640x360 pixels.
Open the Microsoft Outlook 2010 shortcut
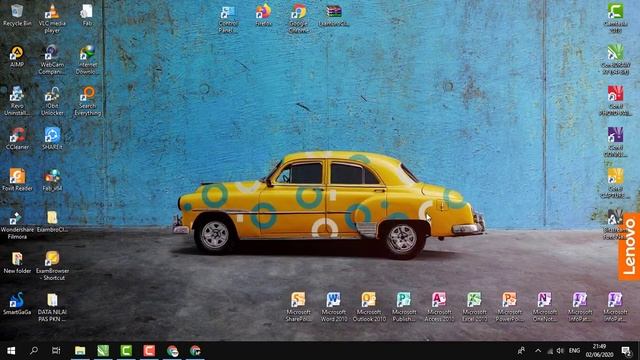(369, 307)
